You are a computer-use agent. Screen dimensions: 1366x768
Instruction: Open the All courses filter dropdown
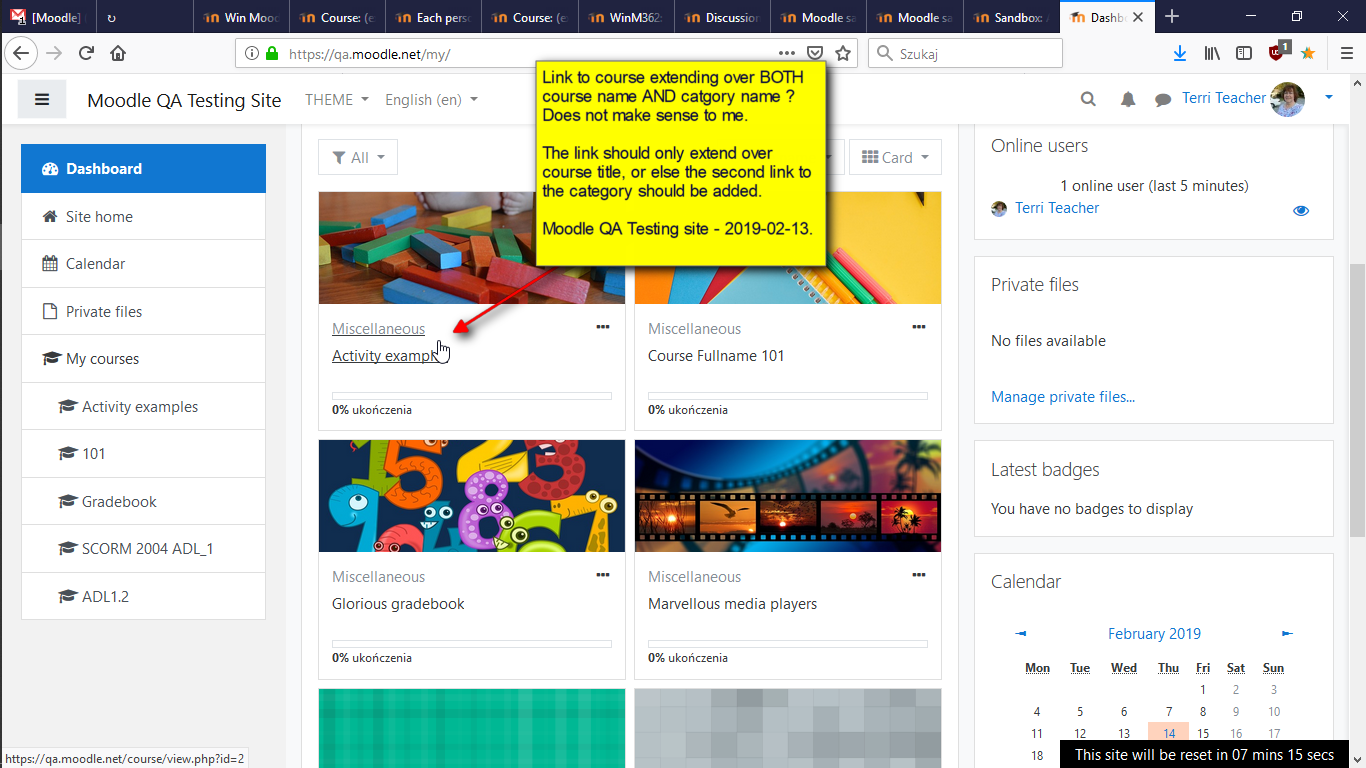[358, 157]
